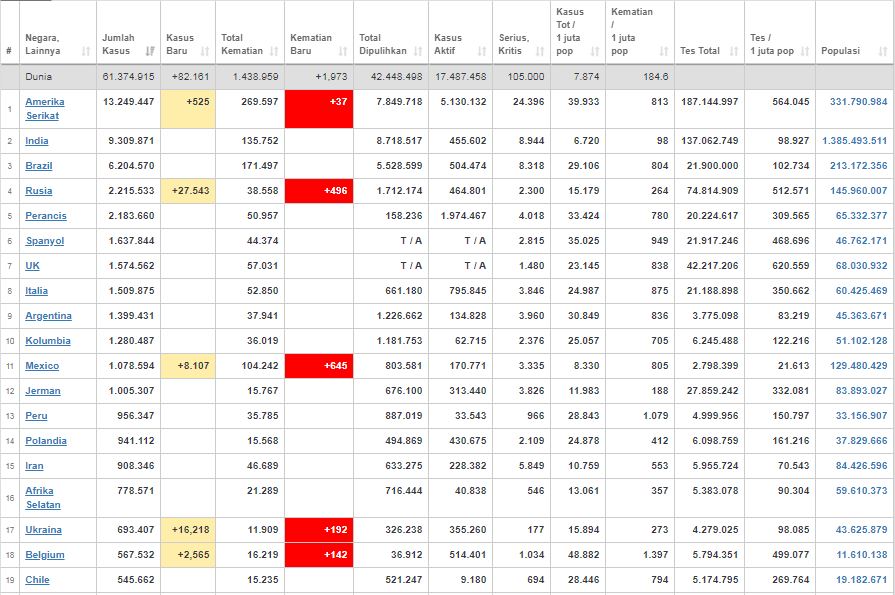The height and width of the screenshot is (595, 895).
Task: Click Amerika Serikat's +525 new cases cell
Action: 188,108
